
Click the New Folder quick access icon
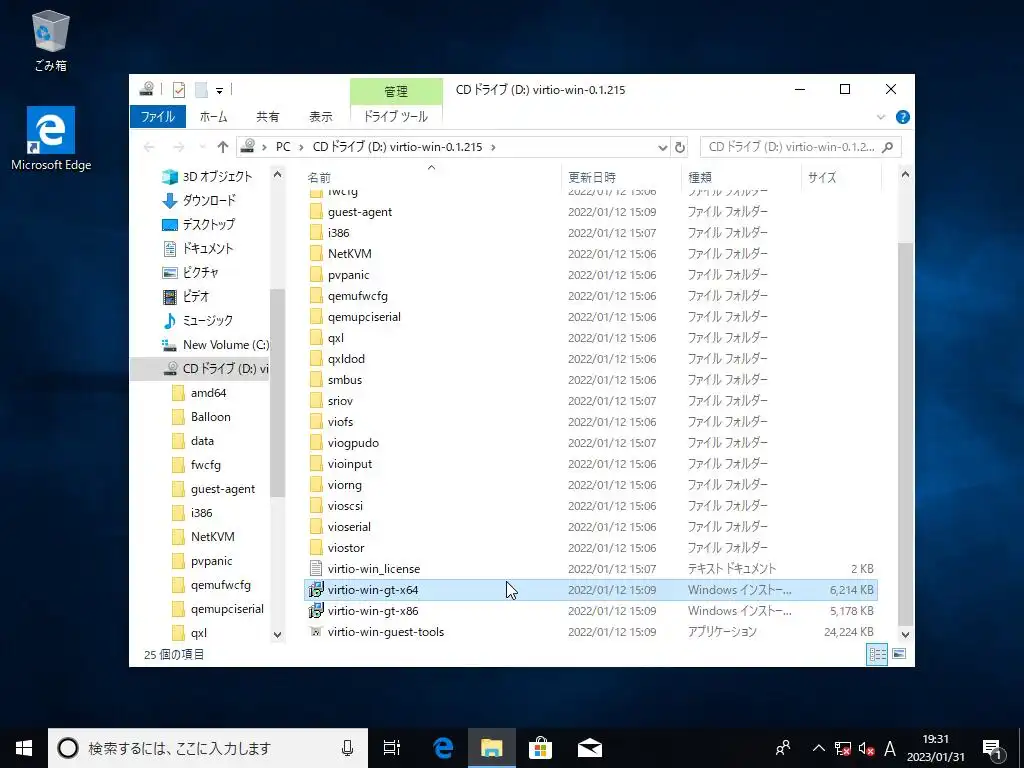pos(201,89)
